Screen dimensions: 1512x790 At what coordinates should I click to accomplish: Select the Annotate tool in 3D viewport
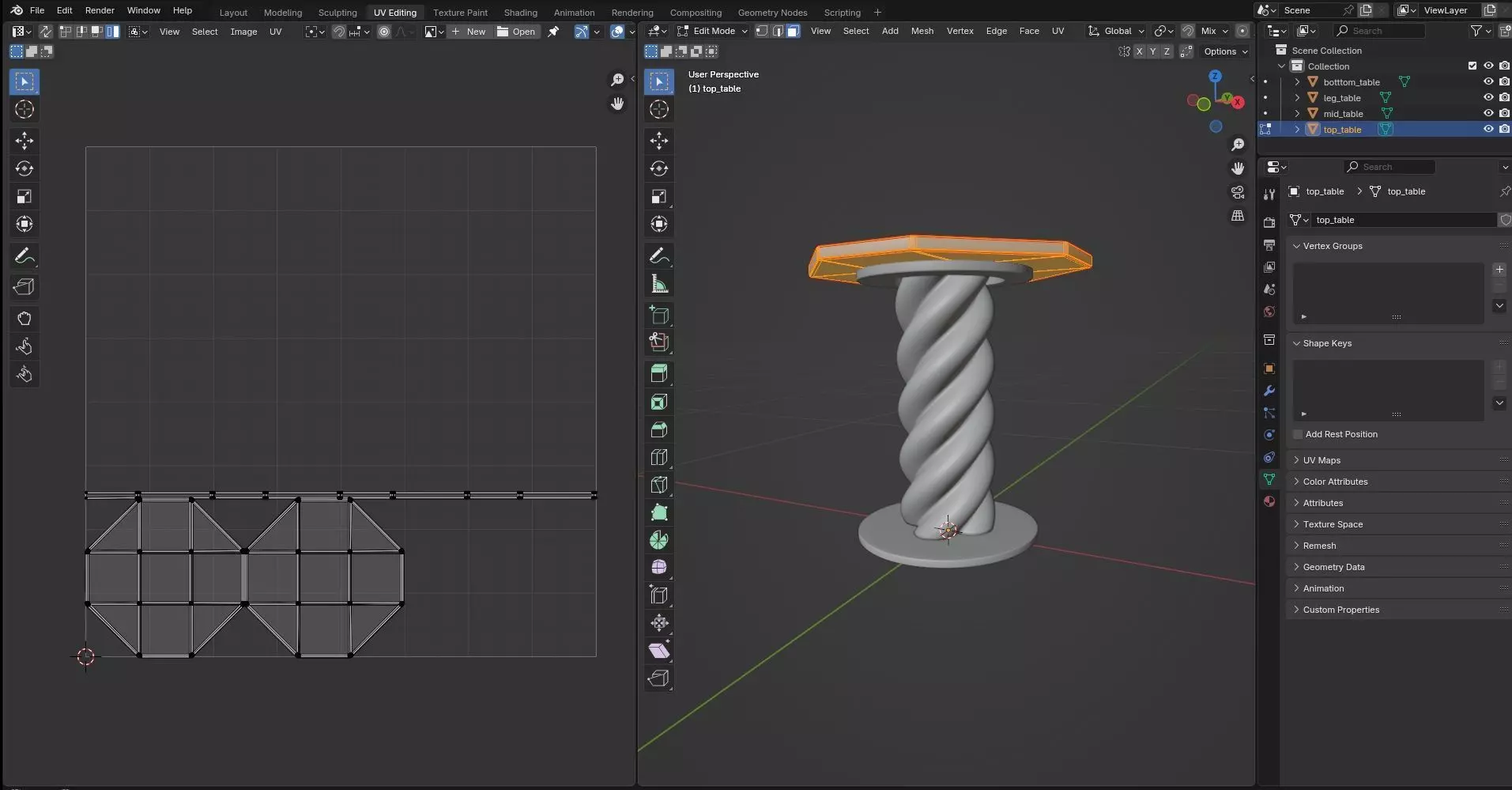tap(659, 255)
